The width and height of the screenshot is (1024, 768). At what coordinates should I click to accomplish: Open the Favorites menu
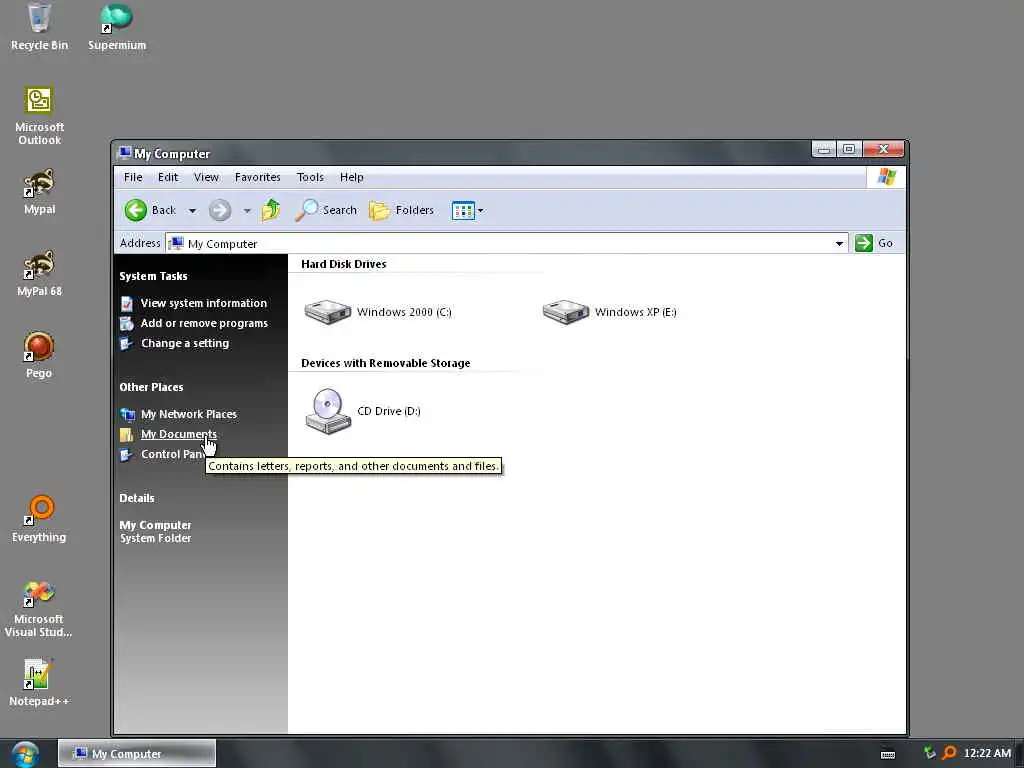click(x=257, y=177)
